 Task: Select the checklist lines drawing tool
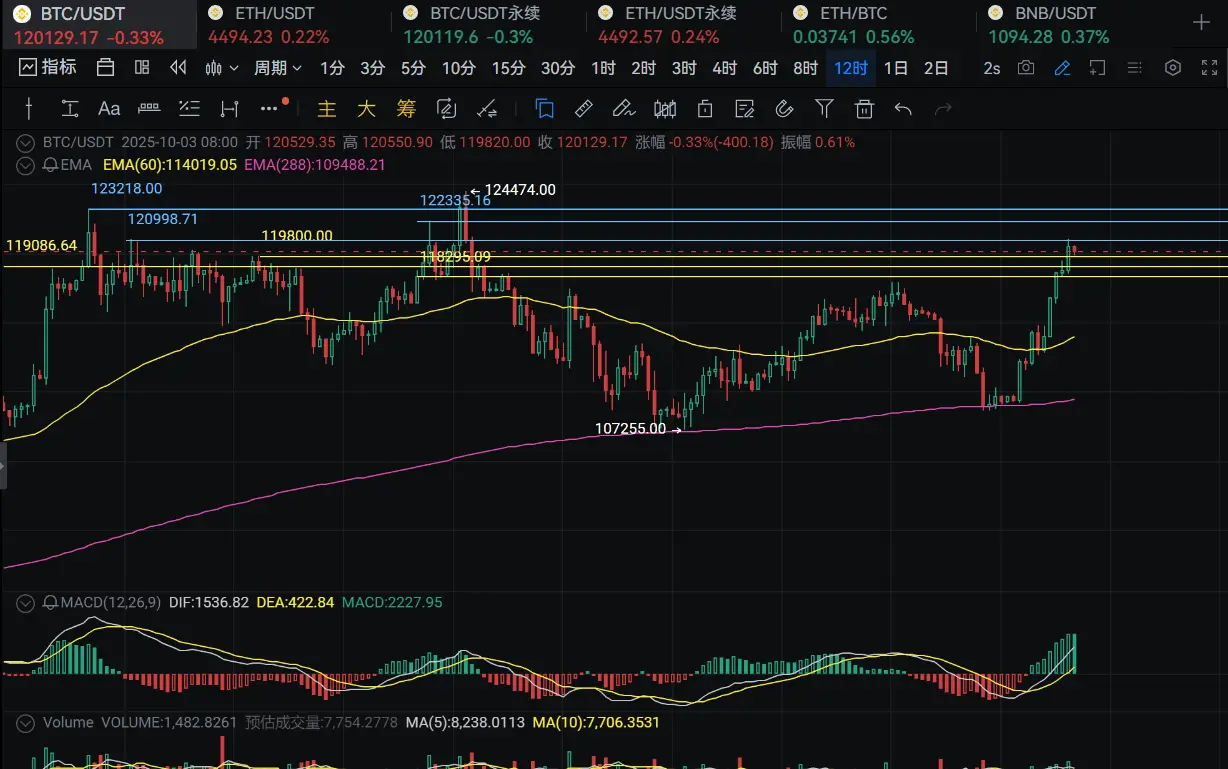coord(189,109)
